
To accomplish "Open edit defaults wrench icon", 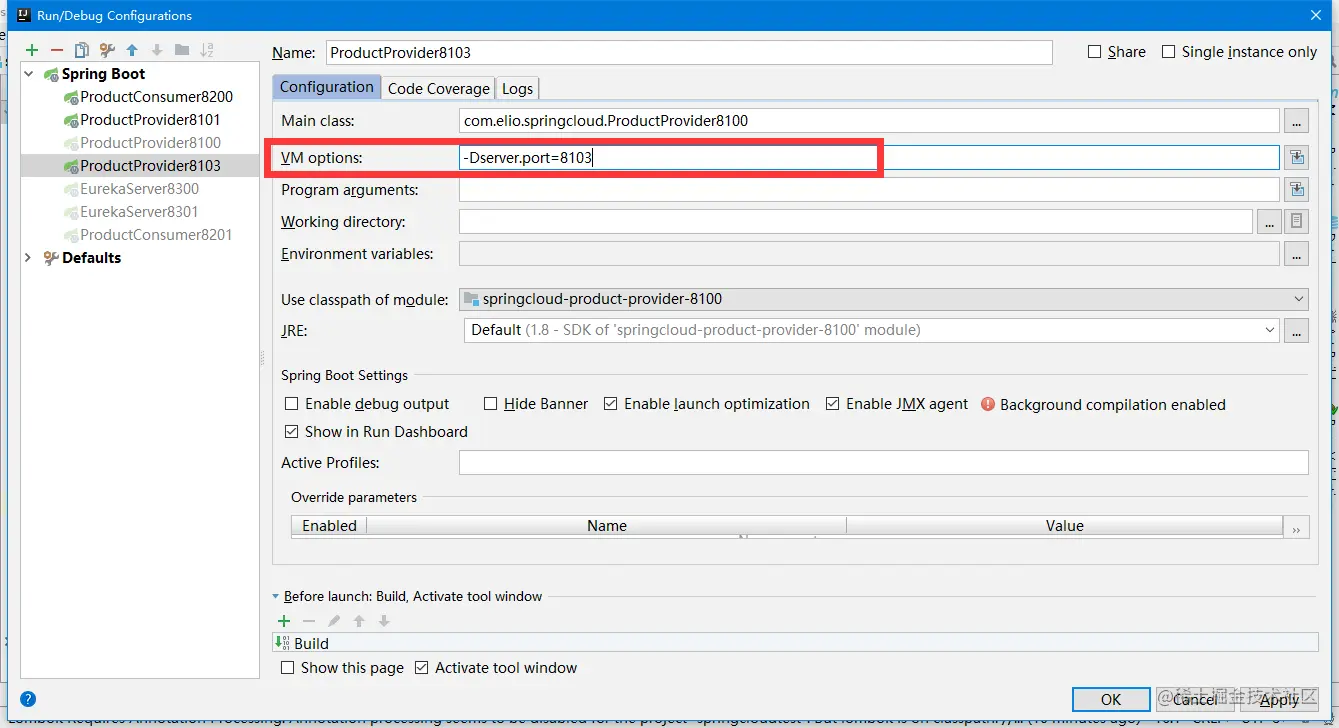I will pyautogui.click(x=107, y=50).
